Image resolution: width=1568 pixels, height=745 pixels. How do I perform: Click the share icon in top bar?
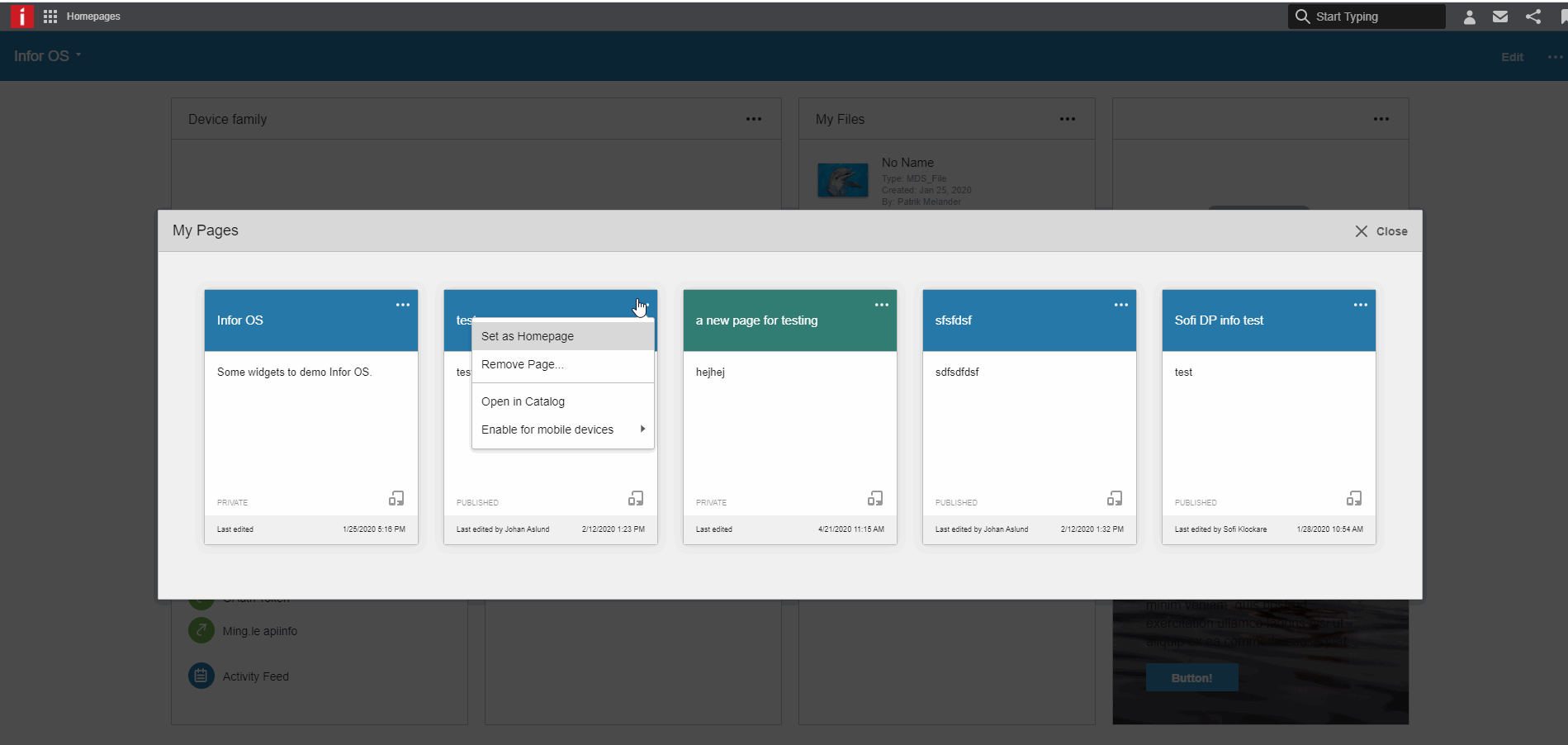(1533, 17)
